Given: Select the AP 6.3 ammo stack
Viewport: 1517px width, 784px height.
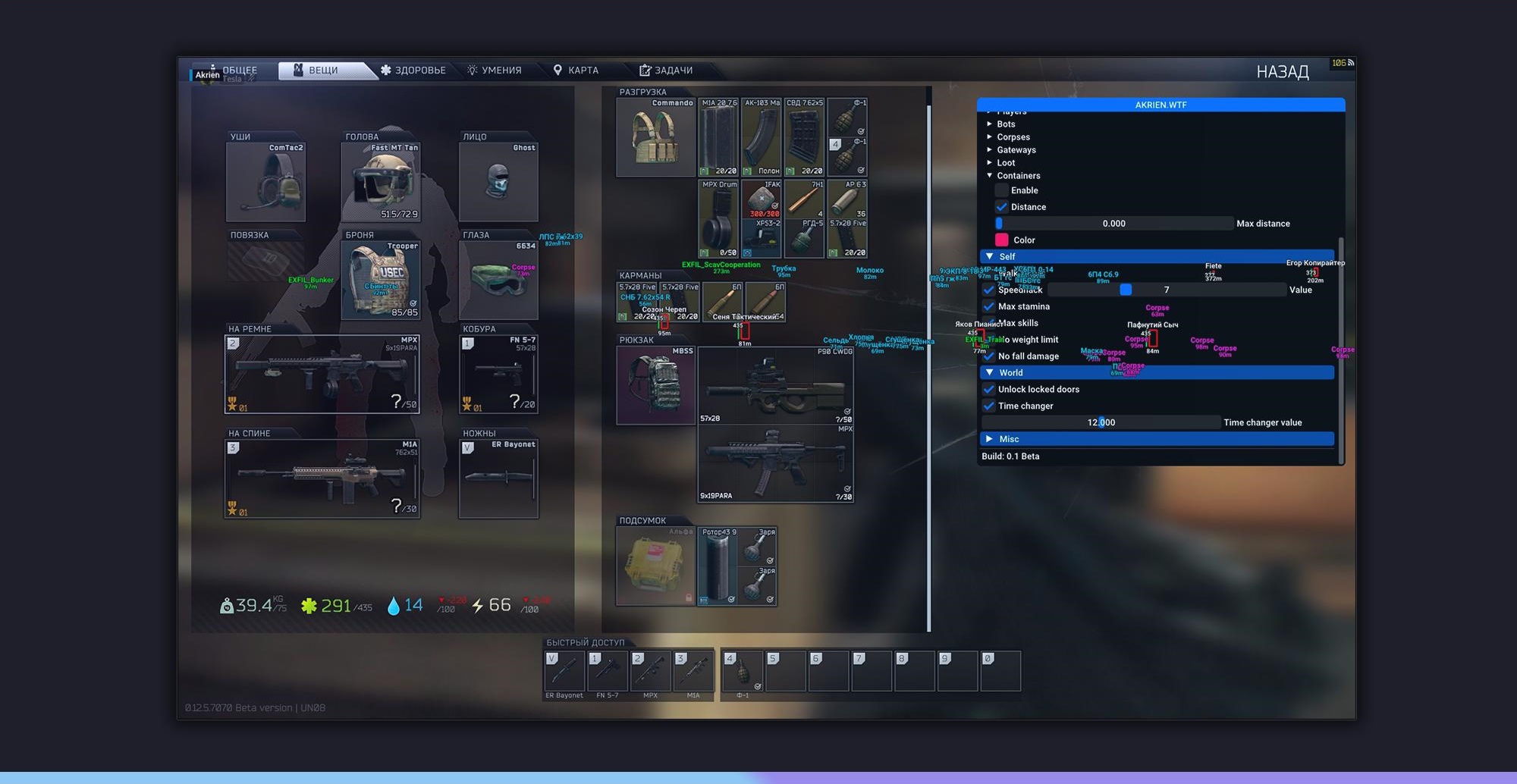Looking at the screenshot, I should [x=847, y=199].
